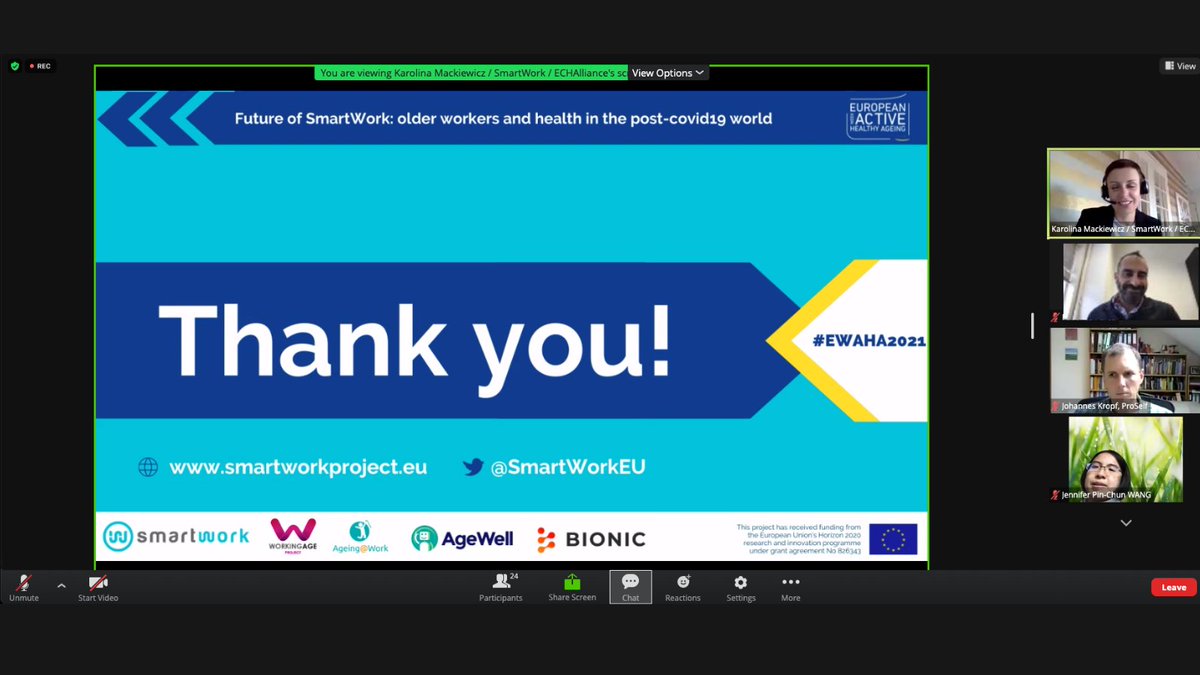Open Zoom Settings
The width and height of the screenshot is (1200, 675).
741,587
